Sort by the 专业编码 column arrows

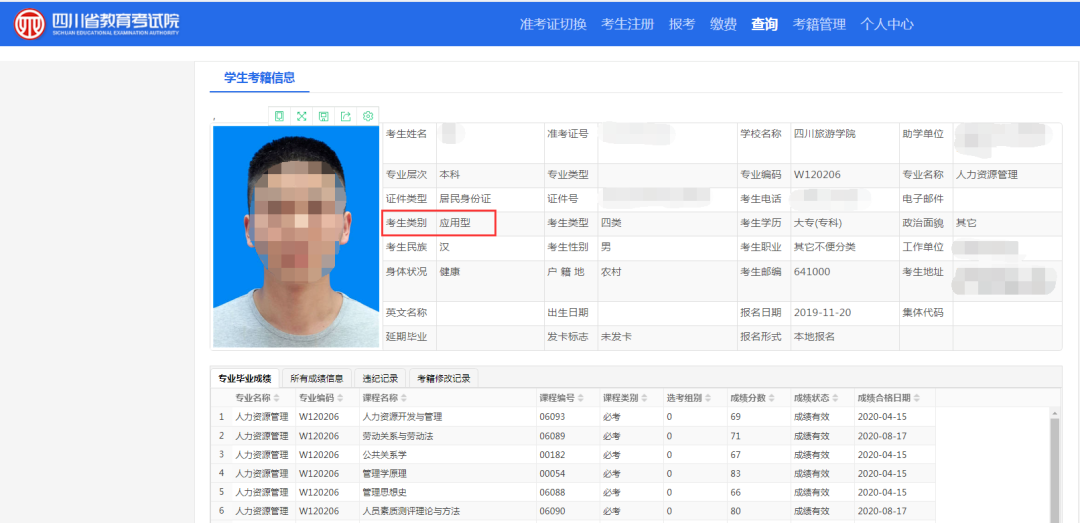coord(340,398)
